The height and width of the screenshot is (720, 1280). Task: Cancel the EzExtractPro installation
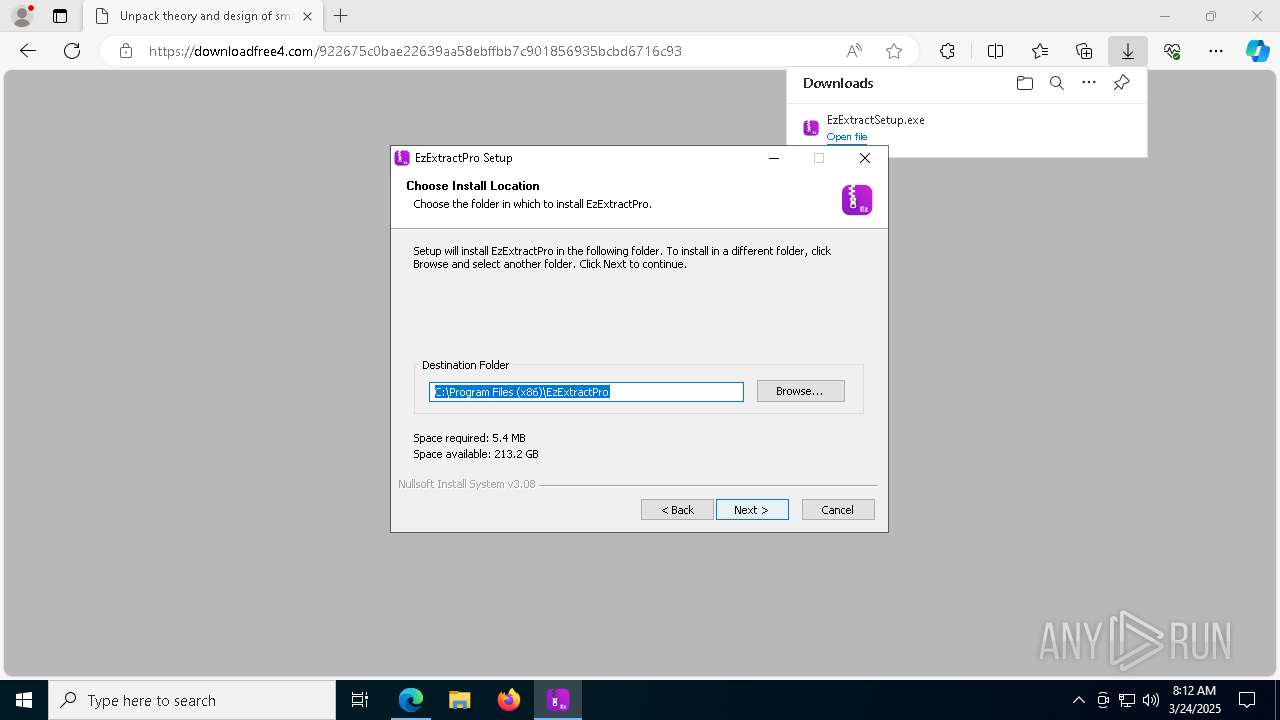(x=838, y=510)
